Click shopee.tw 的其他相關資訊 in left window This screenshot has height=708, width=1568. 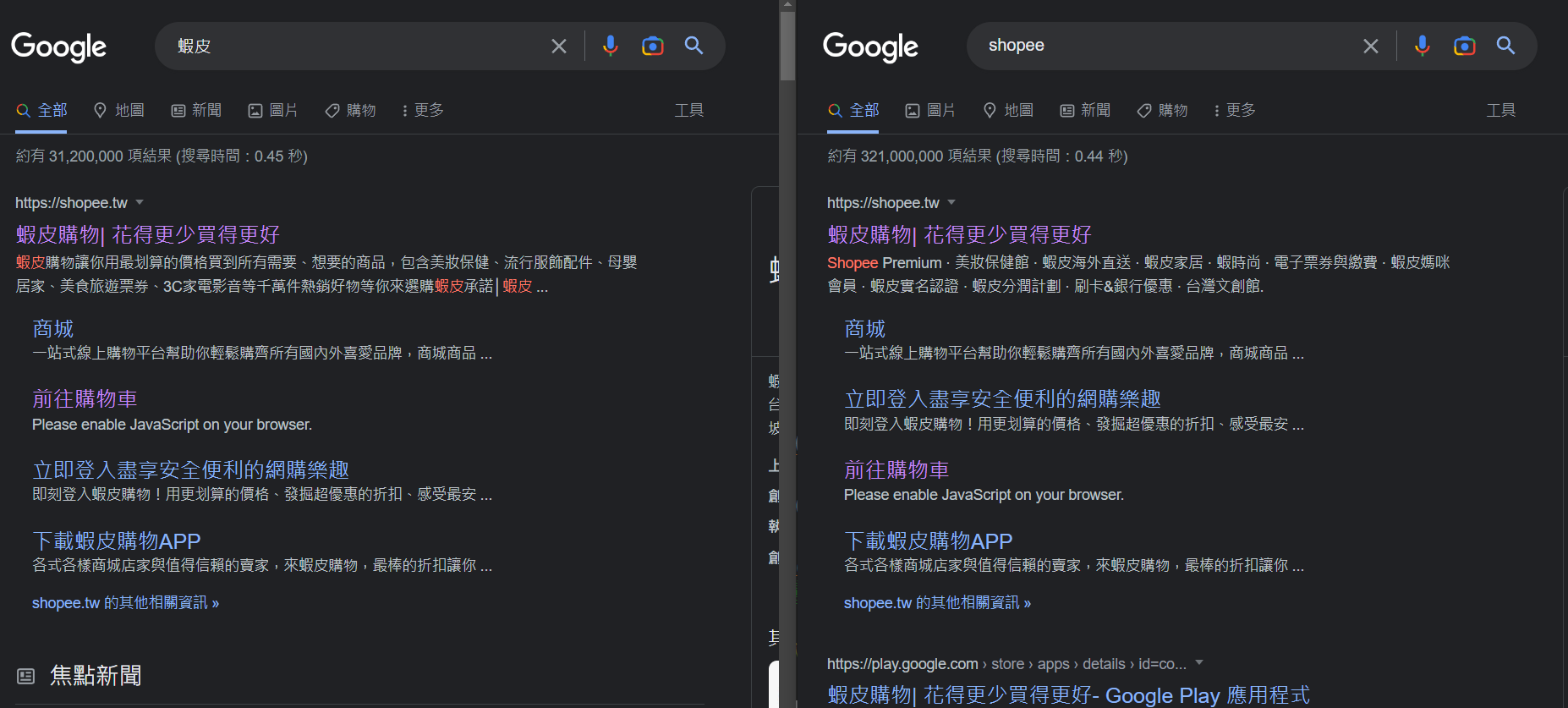(125, 602)
